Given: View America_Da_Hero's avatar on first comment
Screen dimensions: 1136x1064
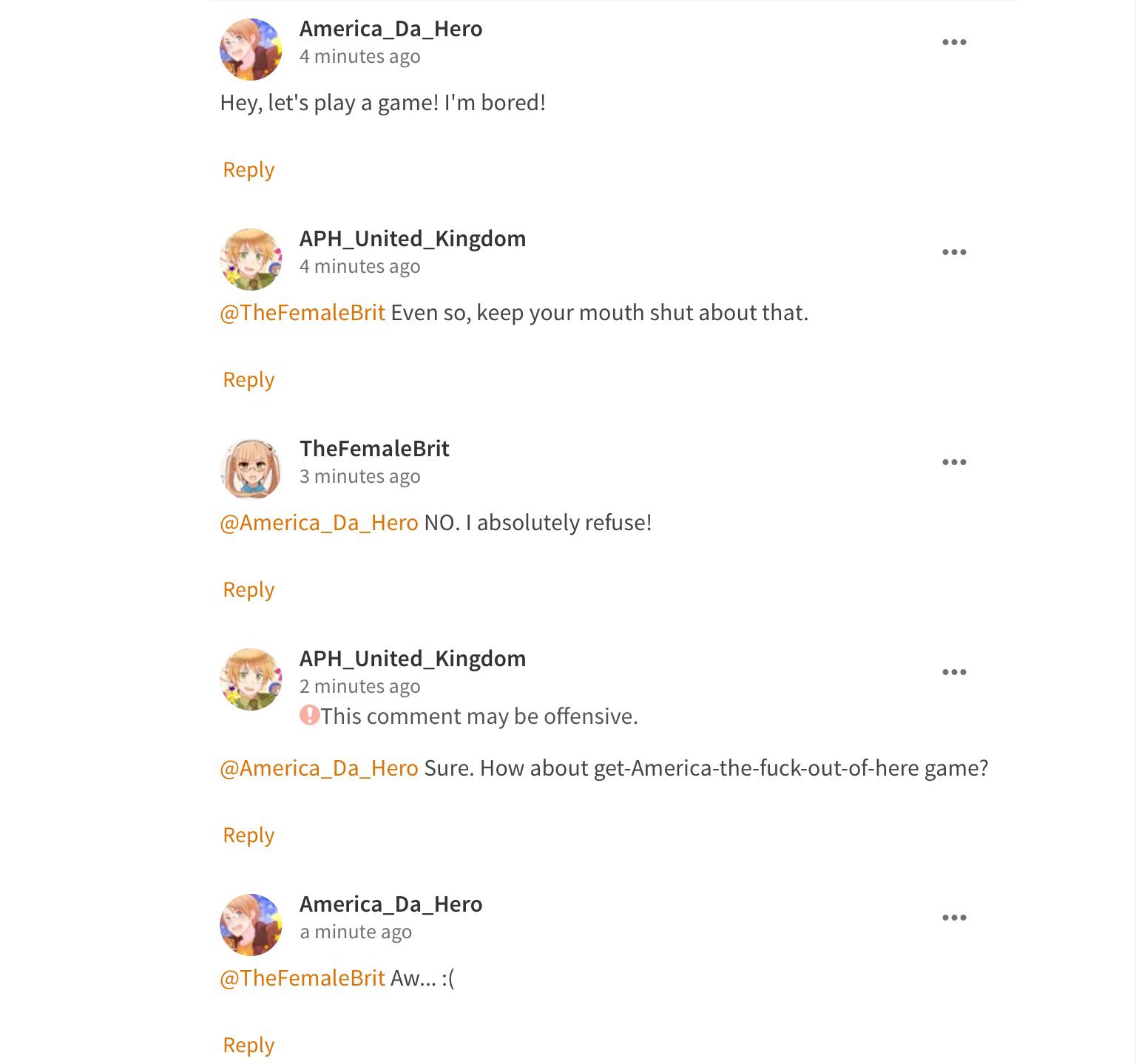Looking at the screenshot, I should [251, 50].
